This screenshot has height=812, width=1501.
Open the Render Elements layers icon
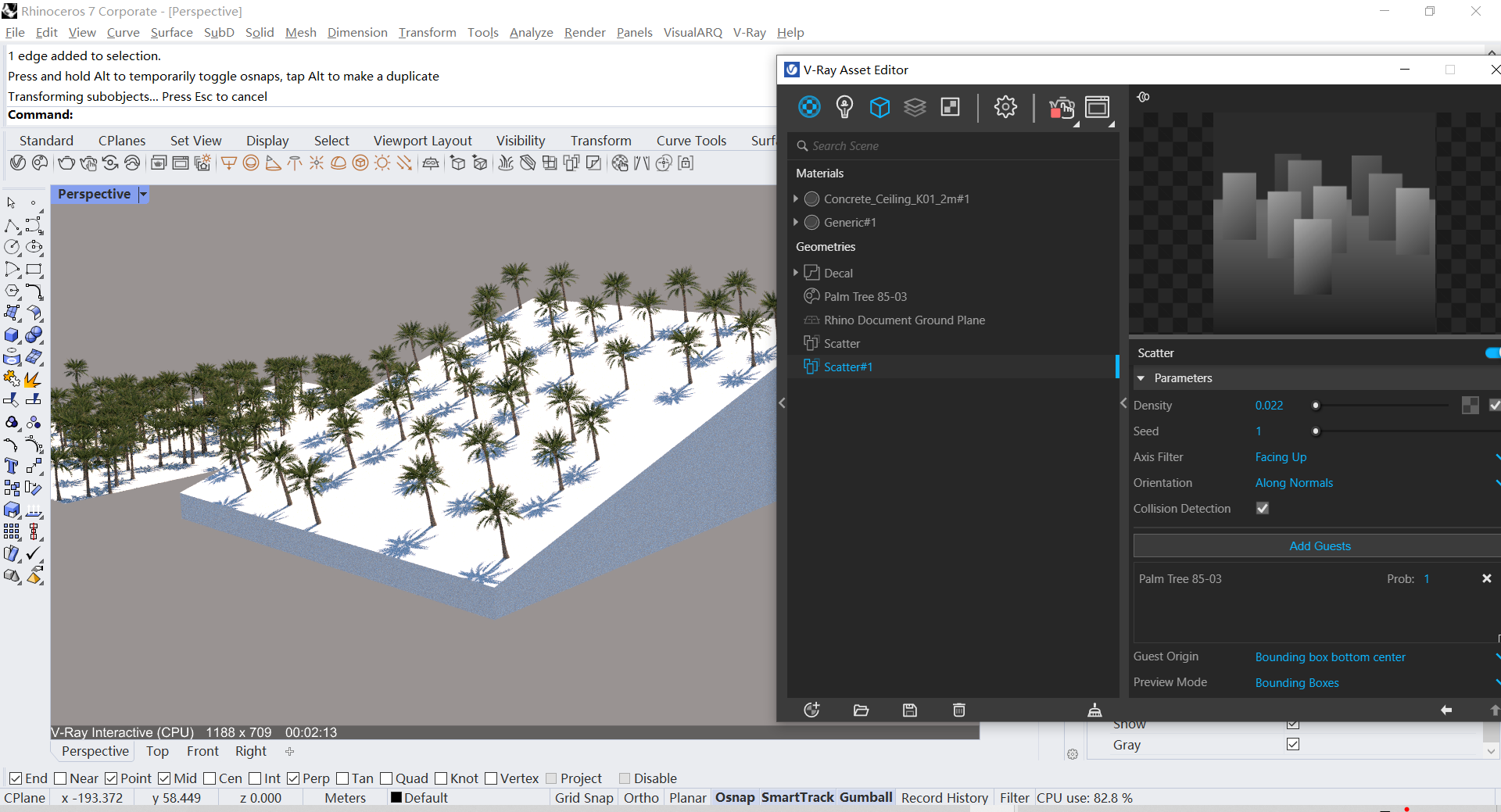[915, 106]
